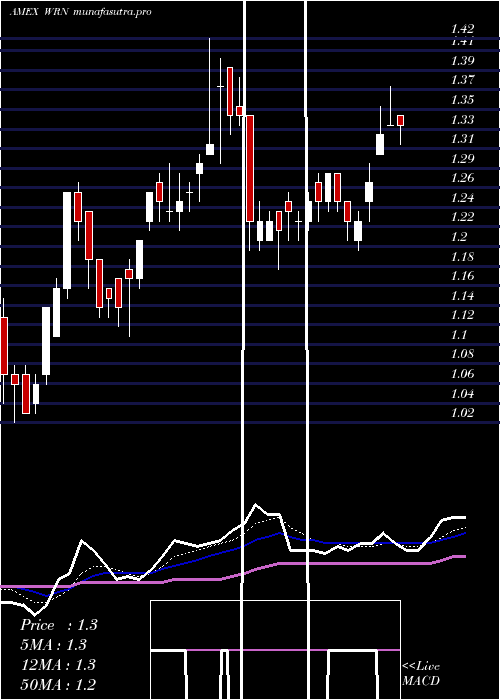Image resolution: width=500 pixels, height=700 pixels.
Task: Click the Price : 1.3 readout
Action: click(58, 625)
